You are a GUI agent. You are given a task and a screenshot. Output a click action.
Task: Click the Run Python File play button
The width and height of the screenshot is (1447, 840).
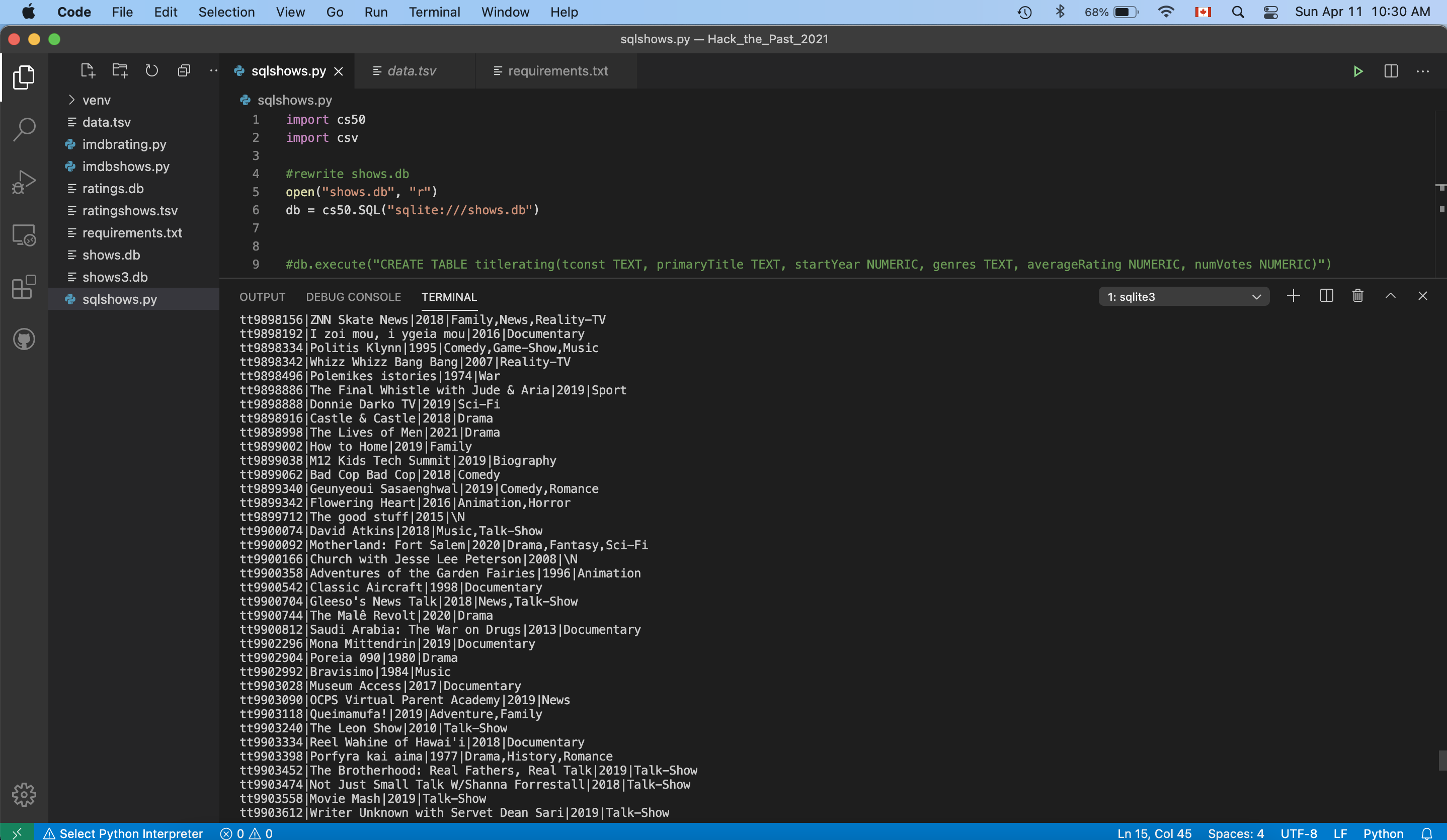1357,71
